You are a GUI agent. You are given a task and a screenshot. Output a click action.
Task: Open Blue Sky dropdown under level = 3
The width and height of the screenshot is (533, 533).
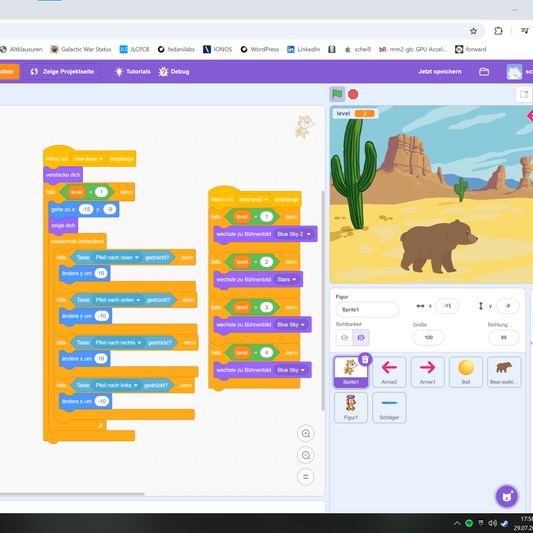point(291,325)
